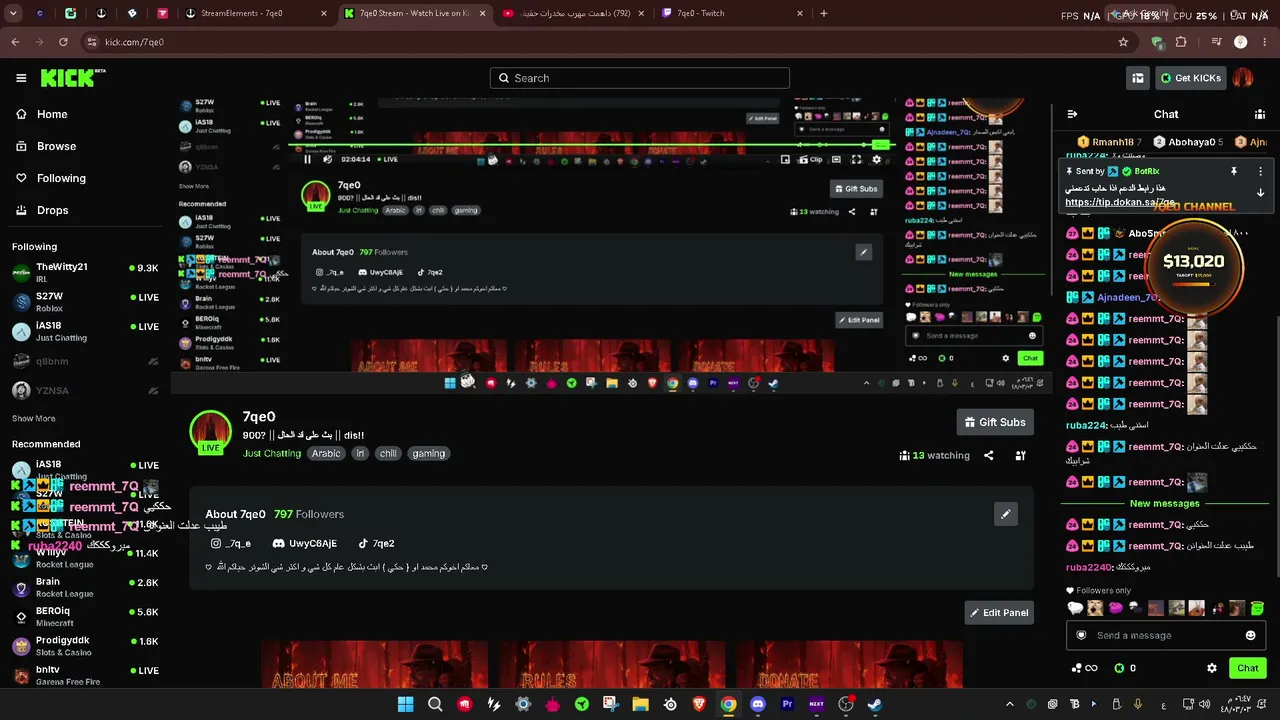Bookmark this page with star icon

(1123, 42)
